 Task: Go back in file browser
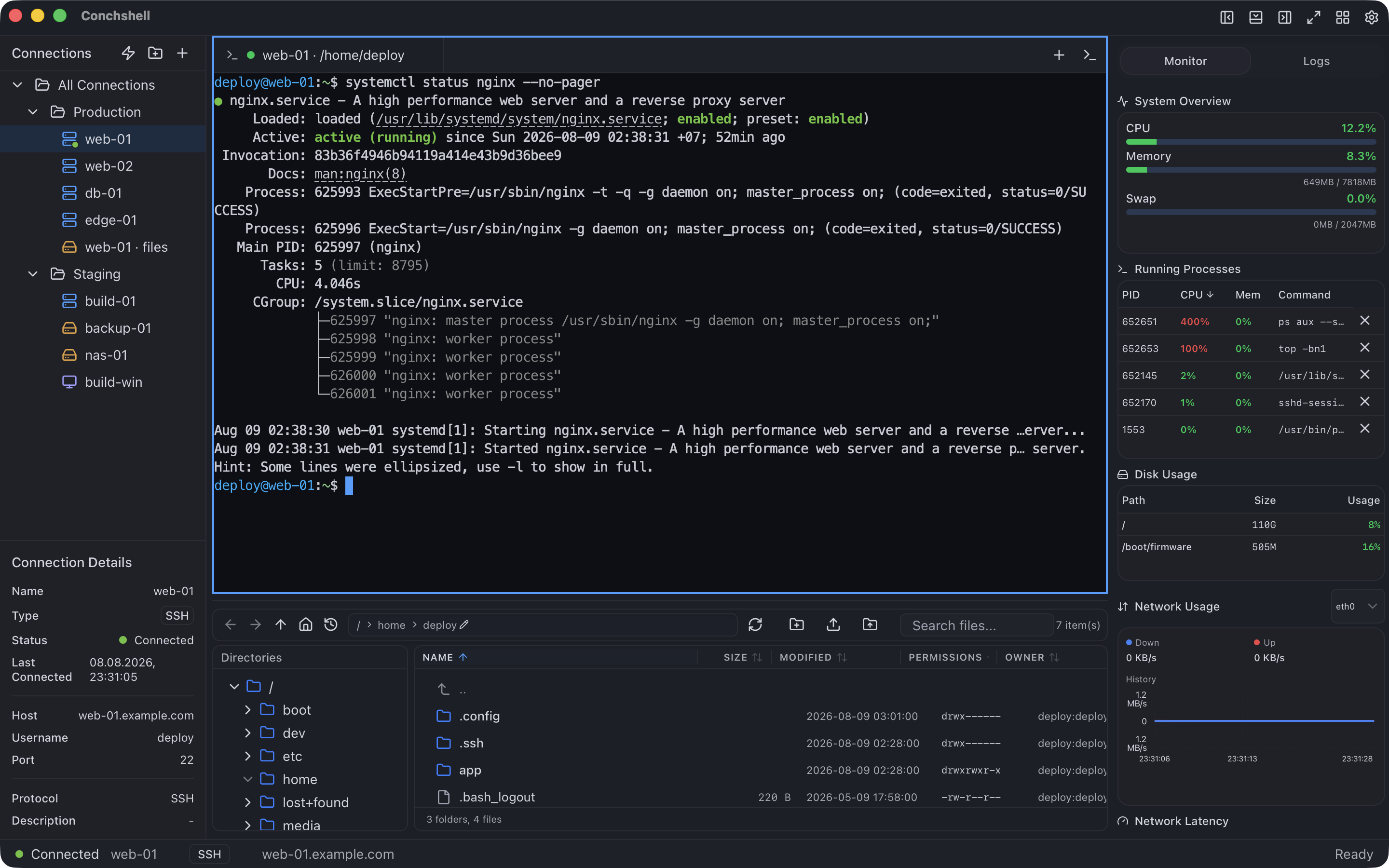230,624
